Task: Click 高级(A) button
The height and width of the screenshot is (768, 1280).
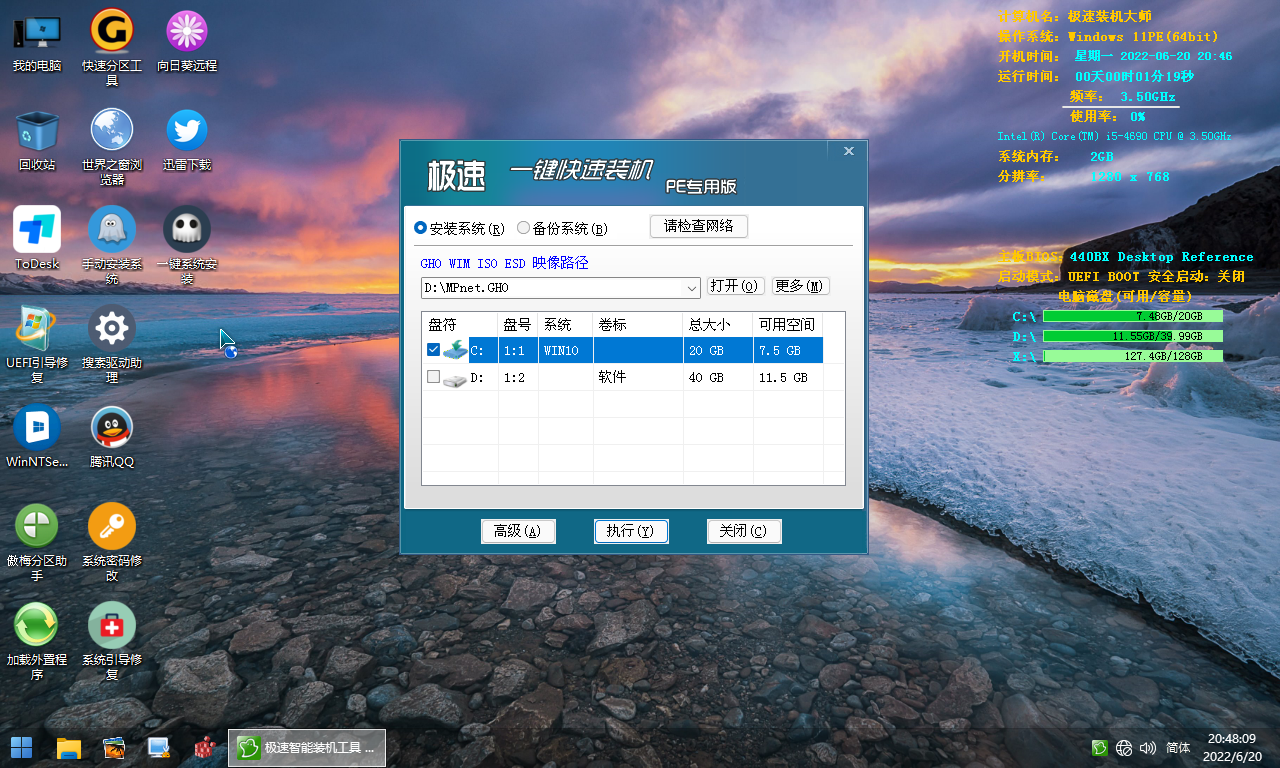Action: point(518,531)
